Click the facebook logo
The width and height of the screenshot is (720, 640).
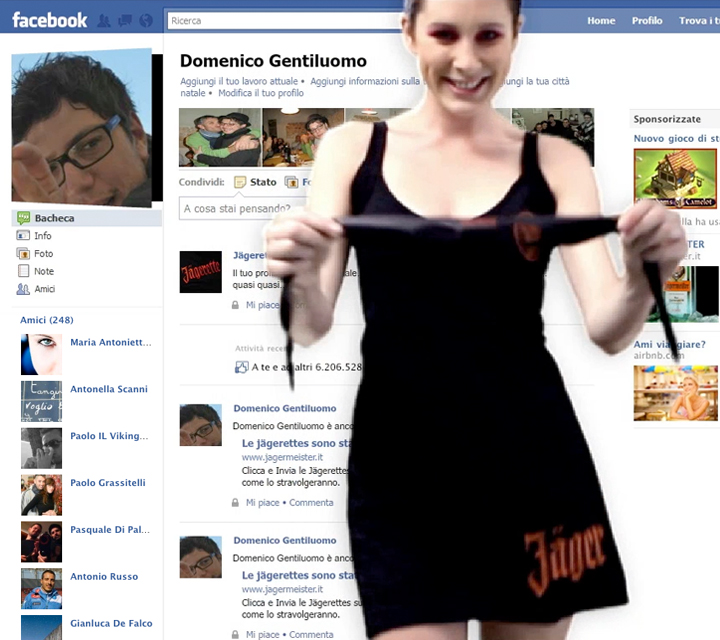click(50, 20)
